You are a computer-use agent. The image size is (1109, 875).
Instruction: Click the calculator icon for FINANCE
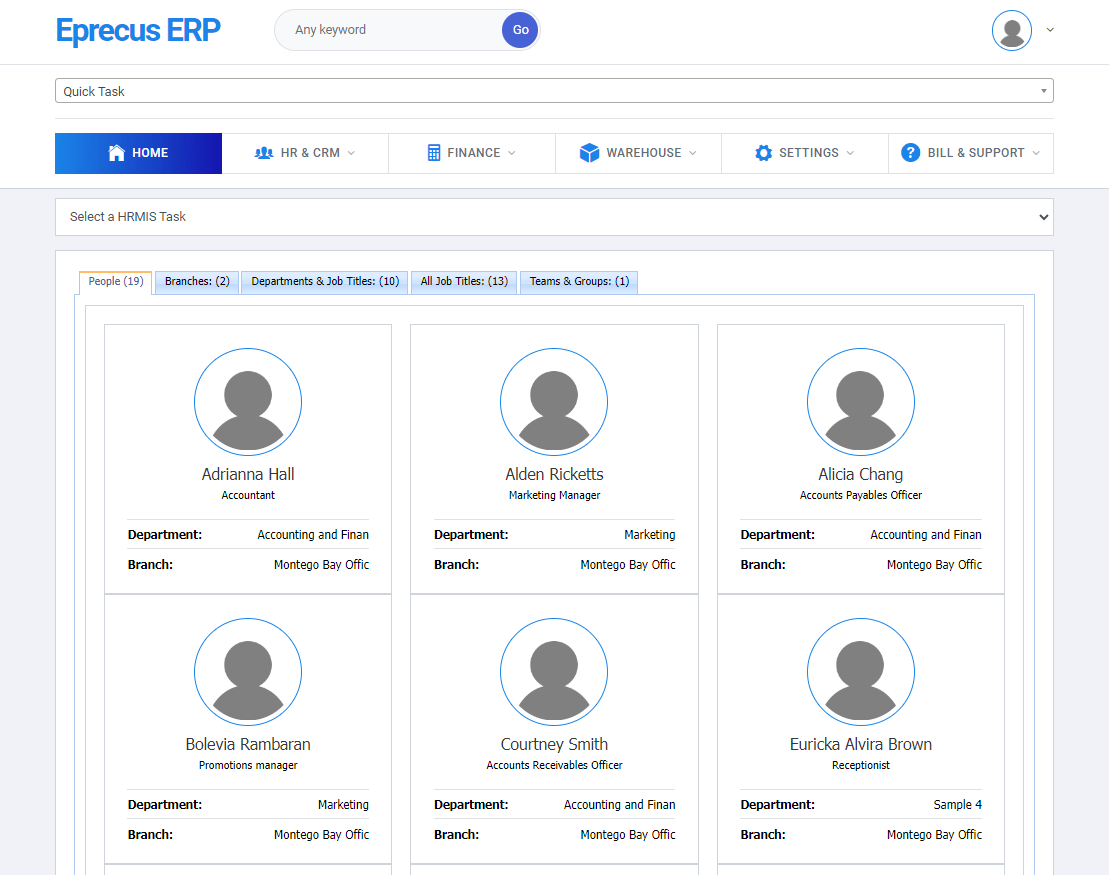click(x=434, y=153)
